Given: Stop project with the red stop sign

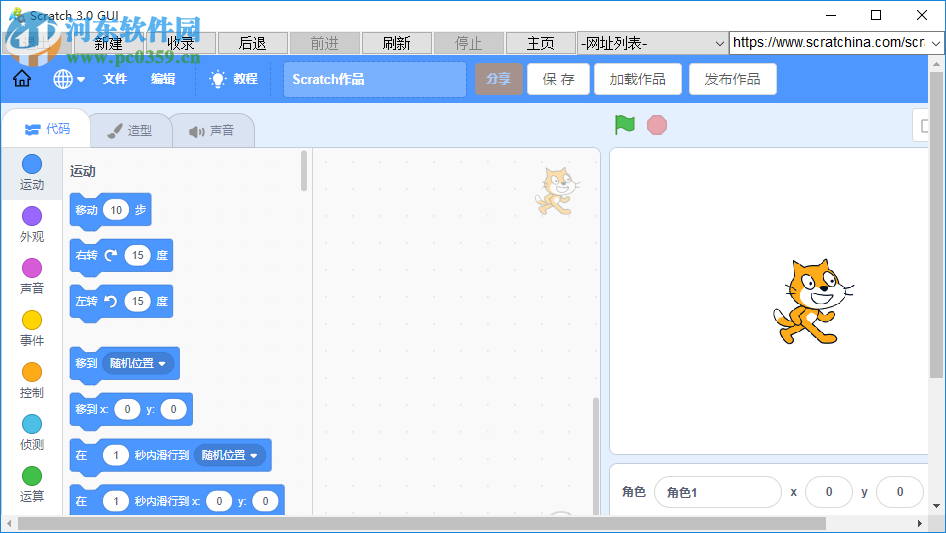Looking at the screenshot, I should point(657,125).
